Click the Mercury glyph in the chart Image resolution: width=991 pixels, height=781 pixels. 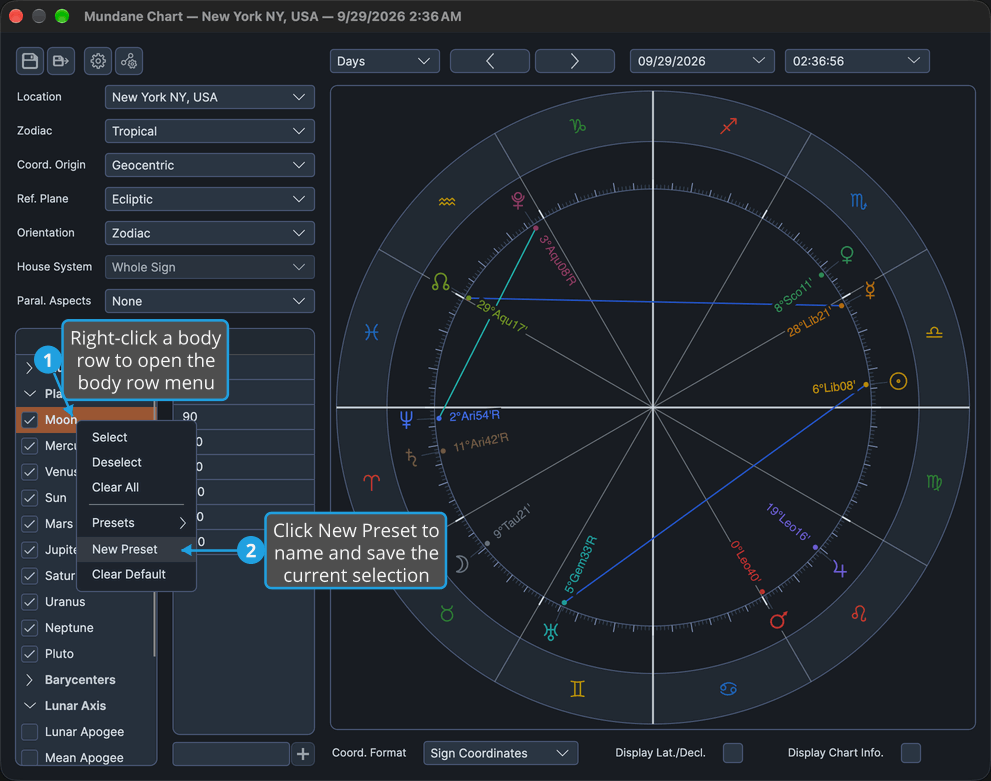click(x=870, y=290)
